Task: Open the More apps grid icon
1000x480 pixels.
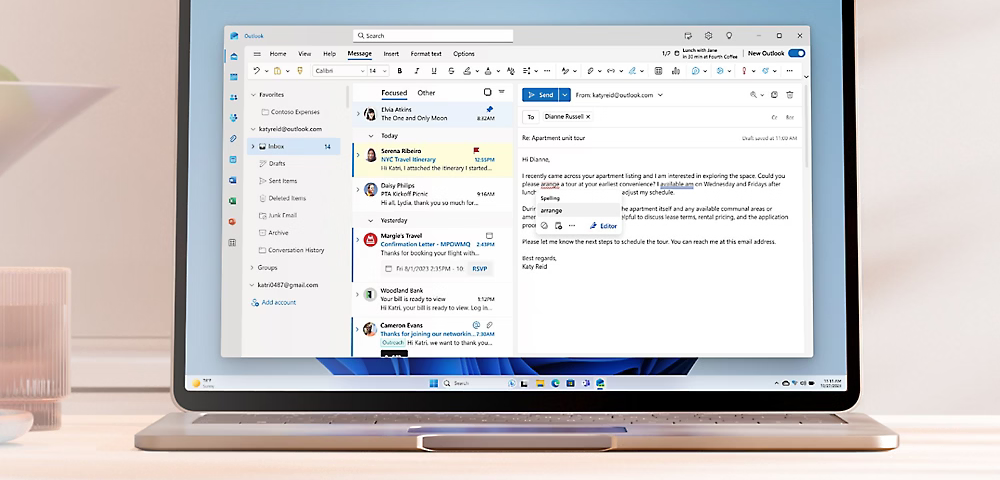Action: [233, 243]
